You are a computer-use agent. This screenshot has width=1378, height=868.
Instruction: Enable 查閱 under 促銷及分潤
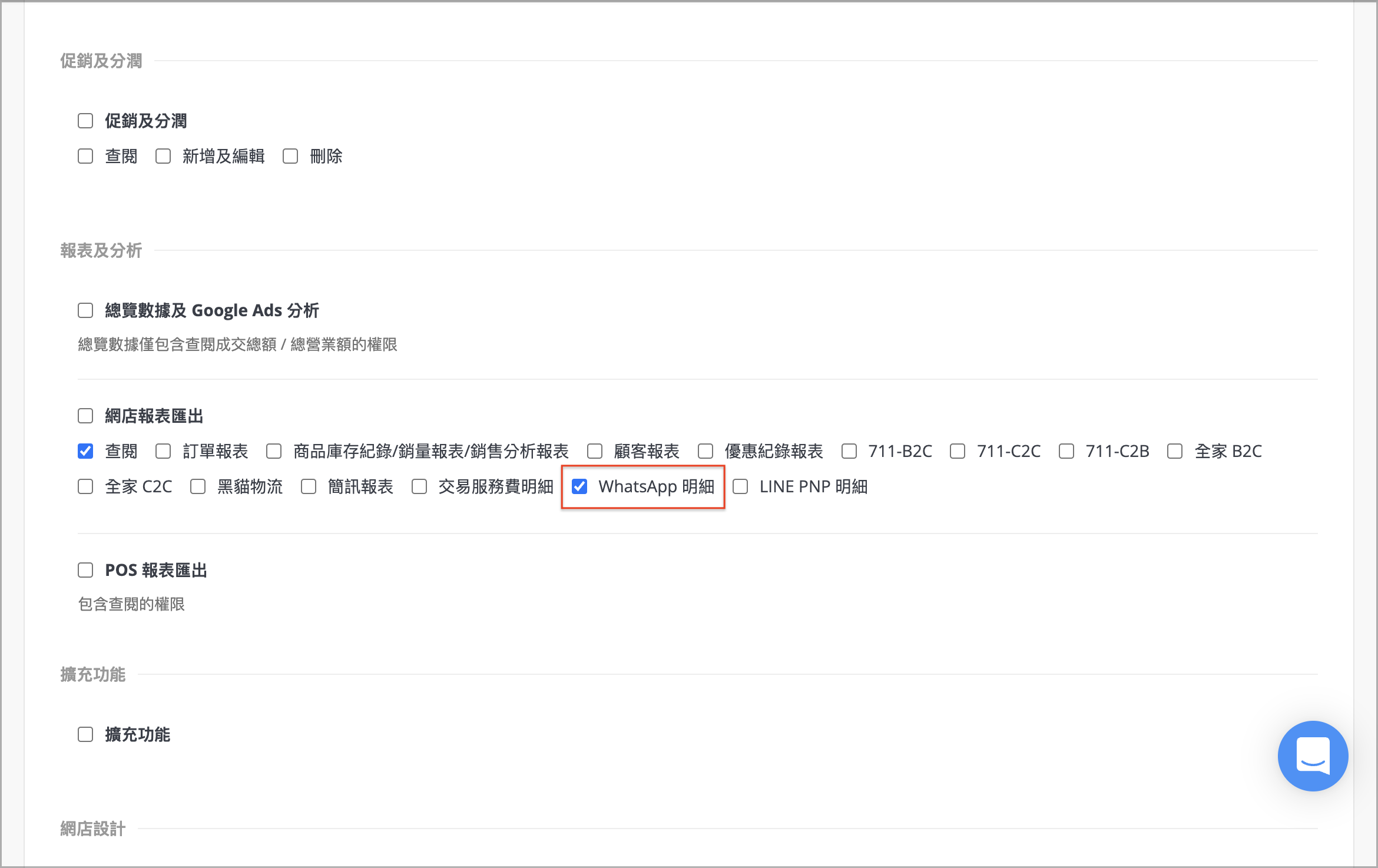point(85,156)
